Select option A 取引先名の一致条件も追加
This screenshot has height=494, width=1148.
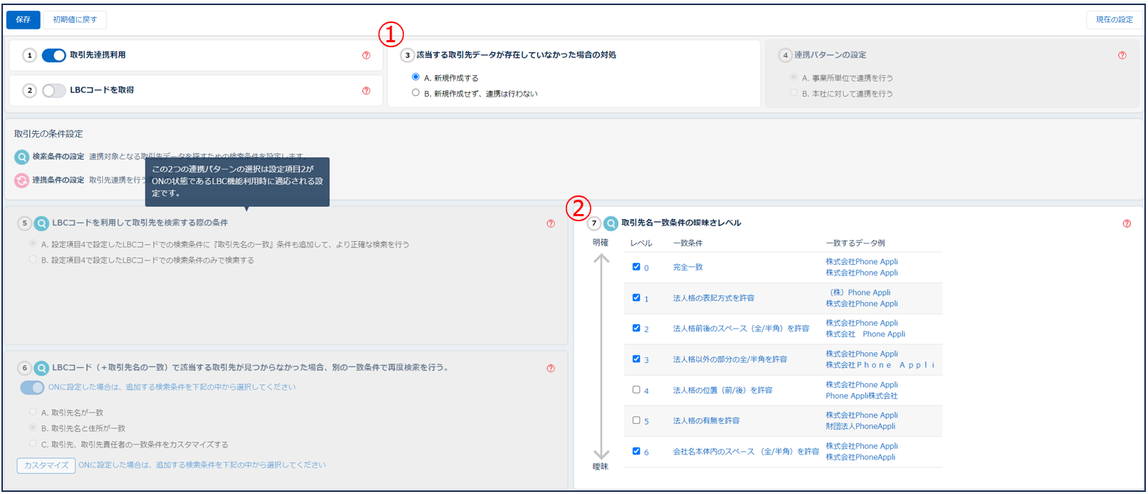pos(32,244)
